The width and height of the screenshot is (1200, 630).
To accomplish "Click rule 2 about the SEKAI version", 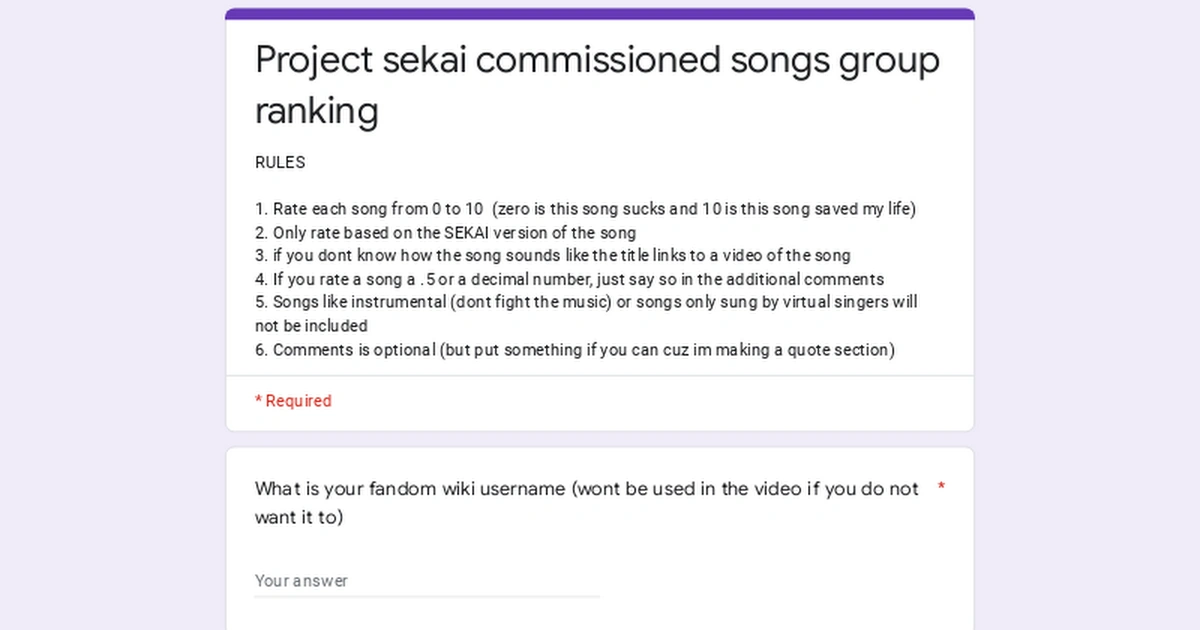I will (445, 232).
